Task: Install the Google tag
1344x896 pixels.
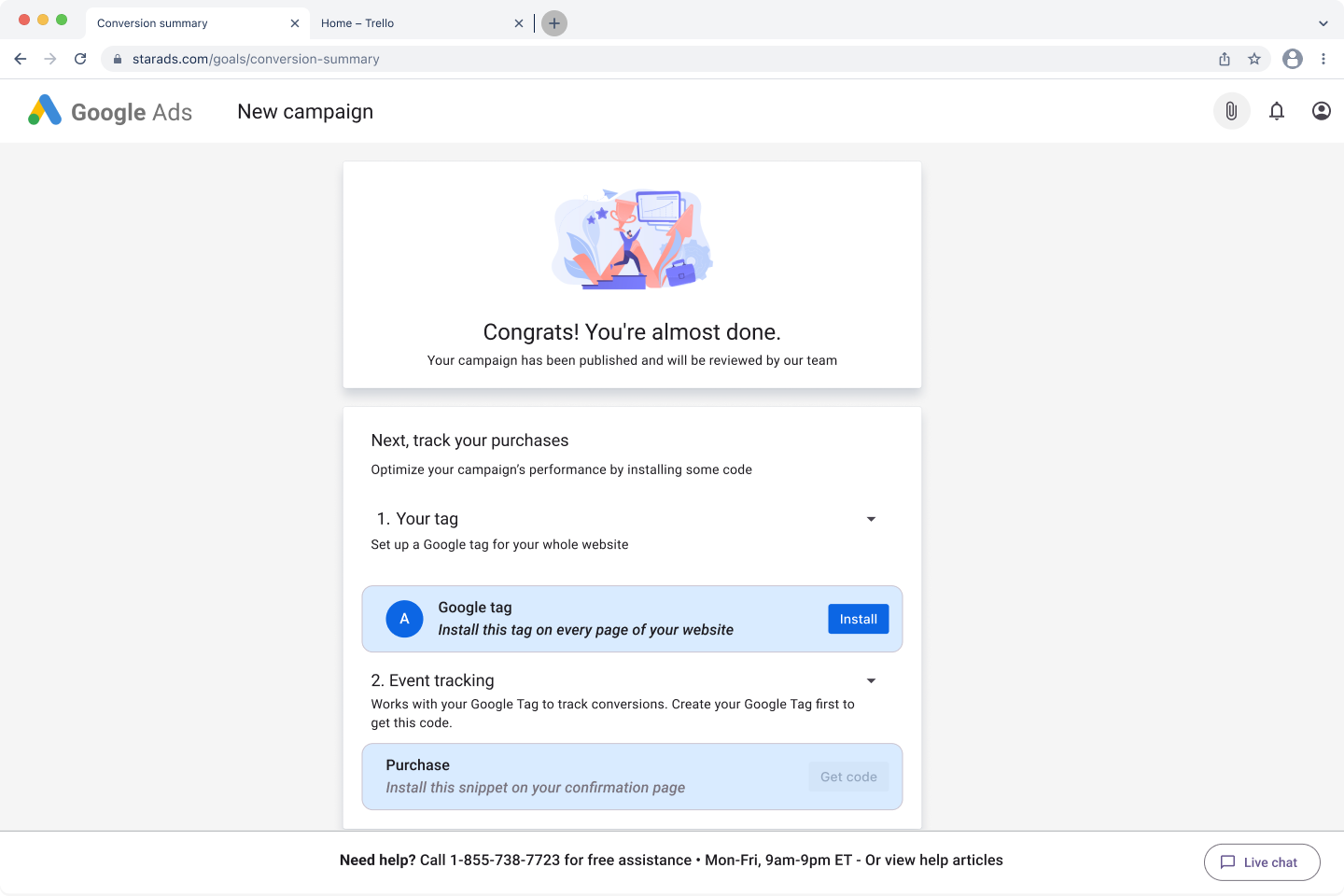Action: click(859, 619)
